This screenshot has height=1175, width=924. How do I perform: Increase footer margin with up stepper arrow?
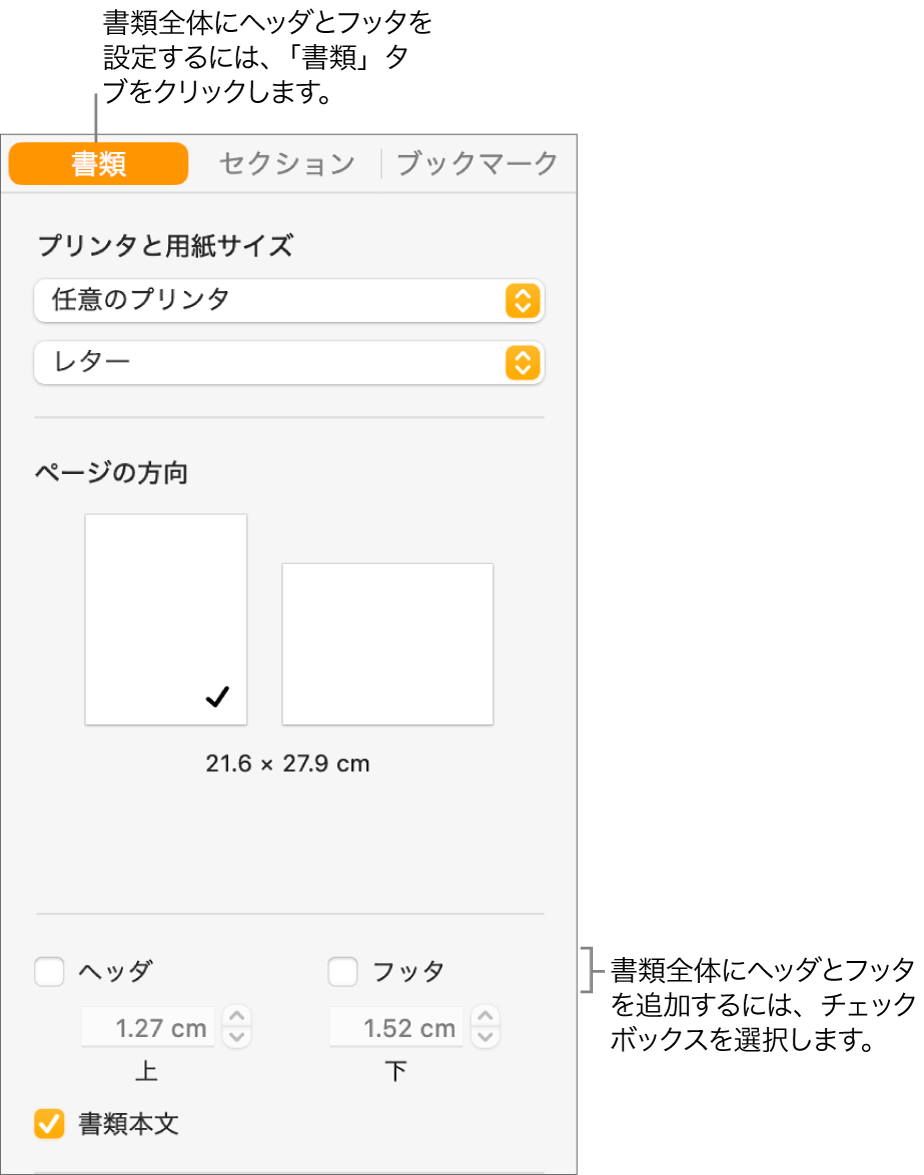click(486, 1016)
